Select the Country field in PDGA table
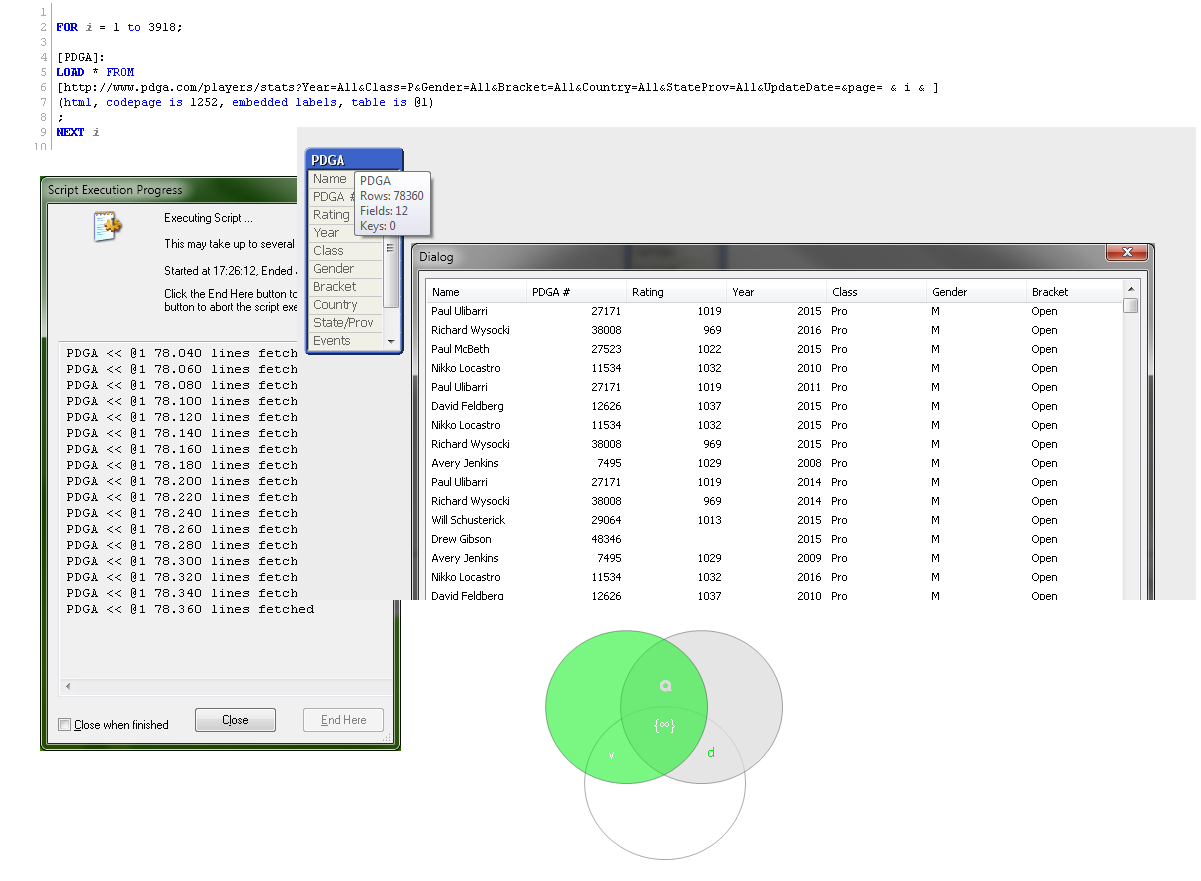 coord(335,305)
